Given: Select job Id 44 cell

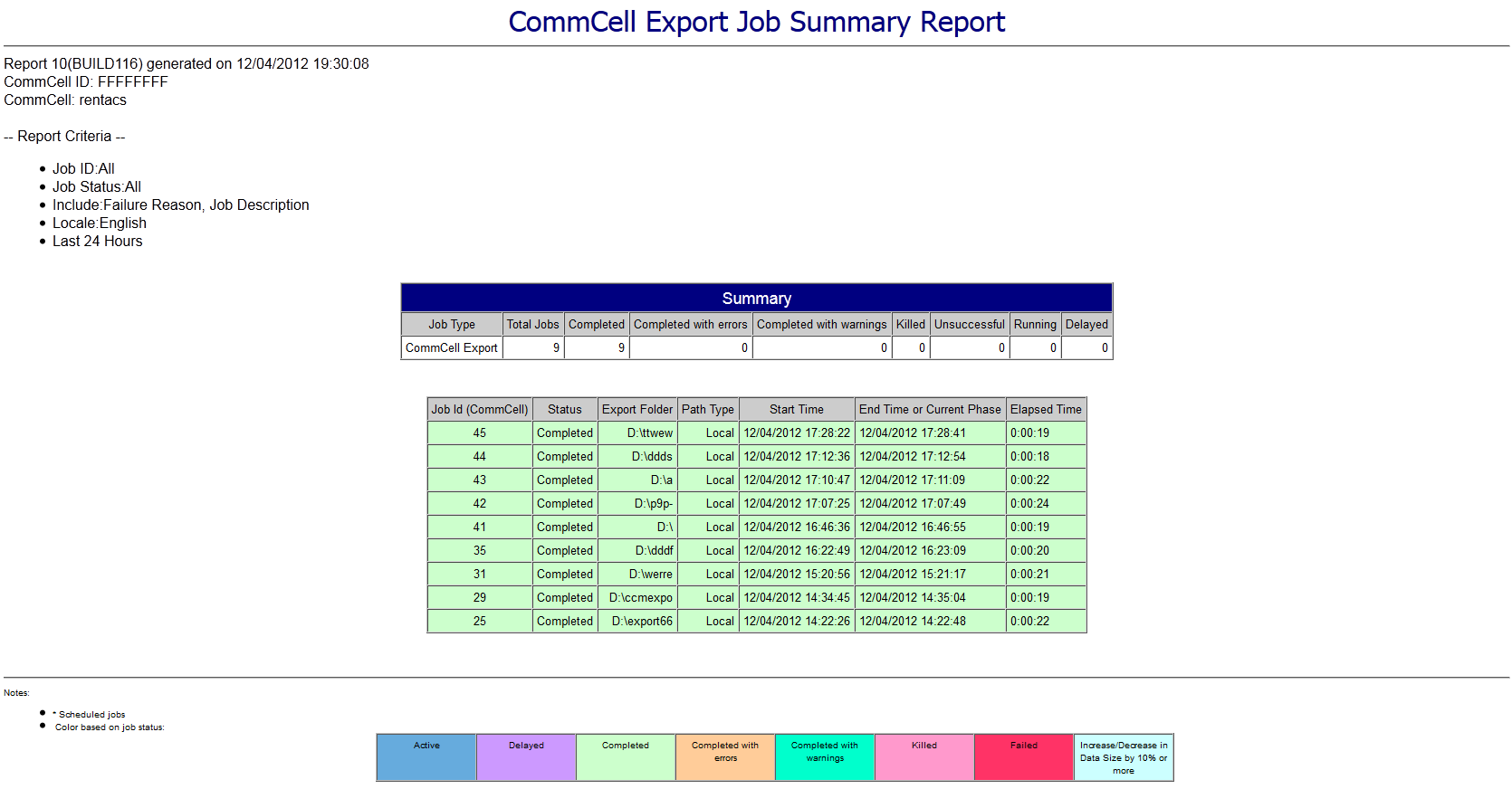Looking at the screenshot, I should point(480,456).
